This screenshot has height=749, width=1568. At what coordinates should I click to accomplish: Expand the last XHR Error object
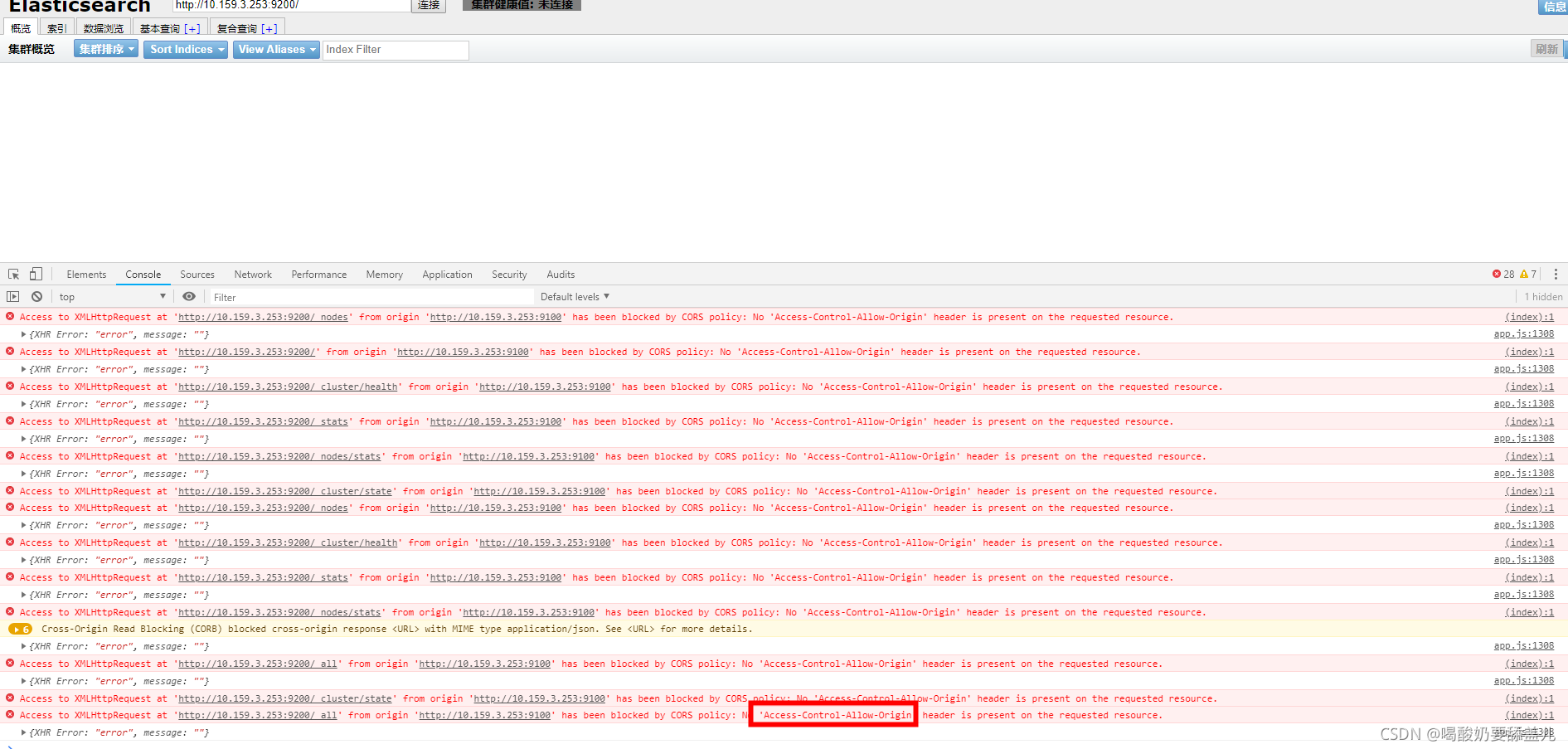[x=24, y=733]
